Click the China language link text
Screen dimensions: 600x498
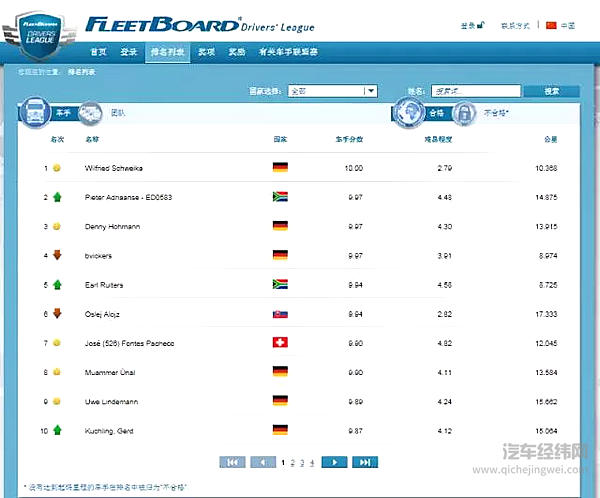(x=568, y=26)
